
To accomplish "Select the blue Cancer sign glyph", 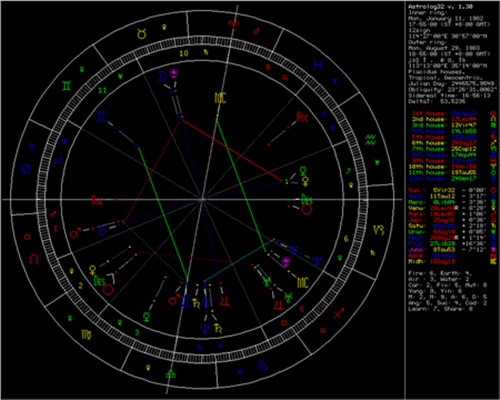I will (x=26, y=169).
